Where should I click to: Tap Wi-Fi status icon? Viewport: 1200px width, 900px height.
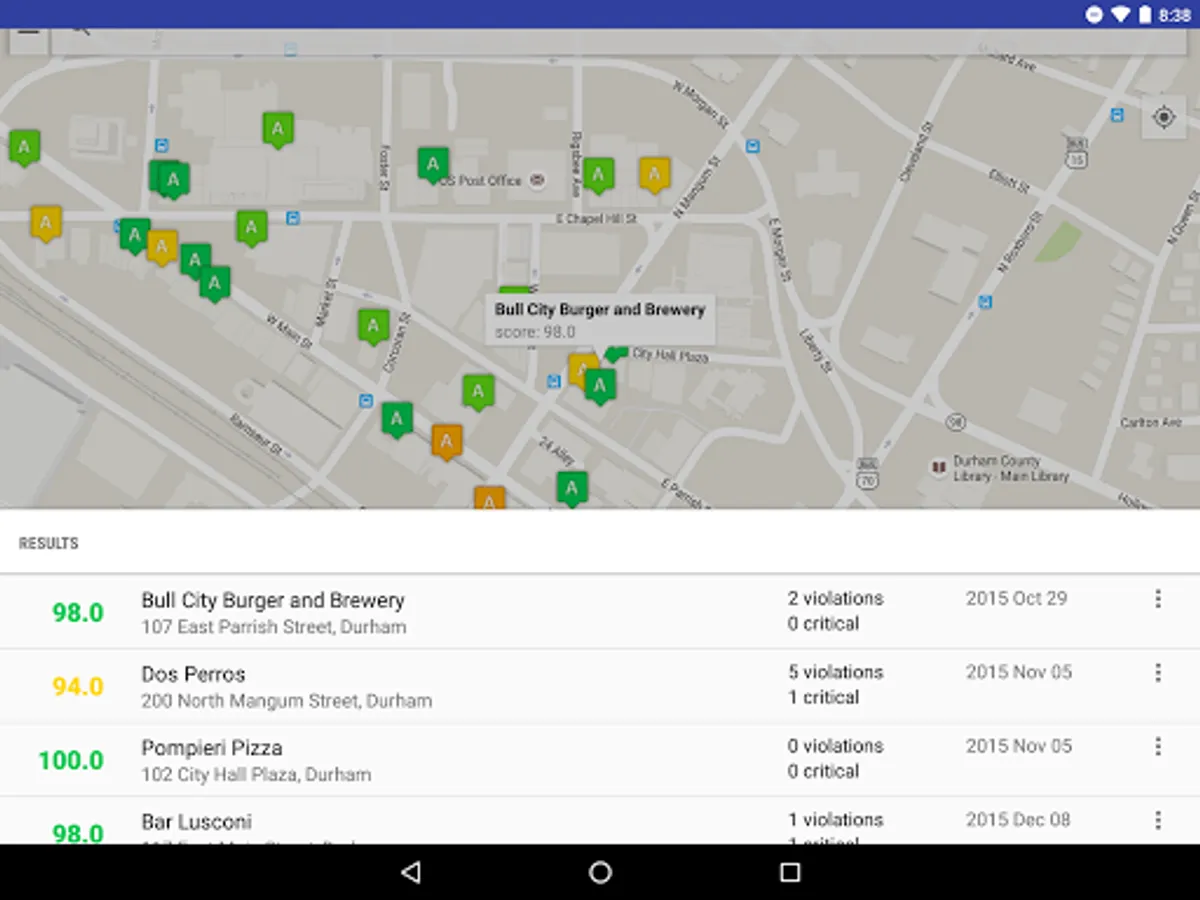[x=1120, y=14]
